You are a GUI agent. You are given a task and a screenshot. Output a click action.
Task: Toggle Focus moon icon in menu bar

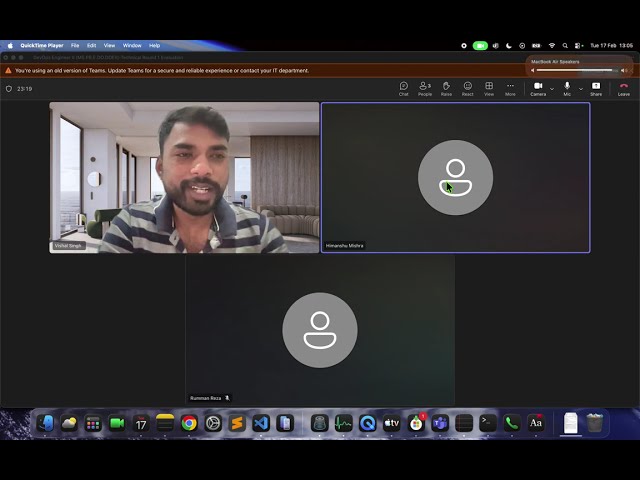[509, 46]
